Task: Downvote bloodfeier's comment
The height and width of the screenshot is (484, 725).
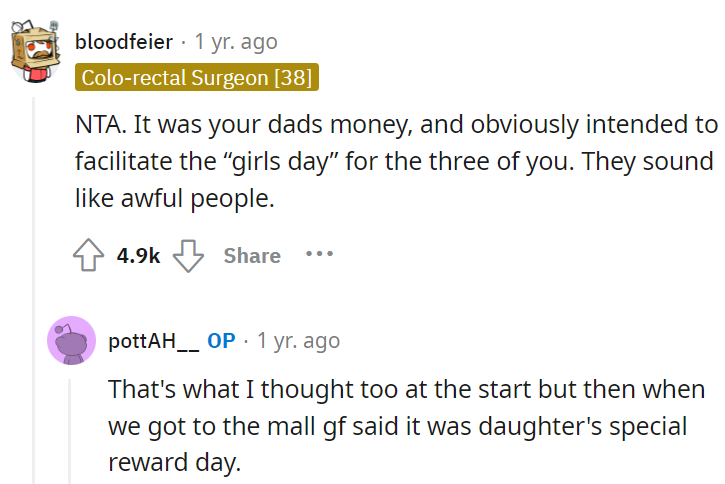Action: pos(188,255)
